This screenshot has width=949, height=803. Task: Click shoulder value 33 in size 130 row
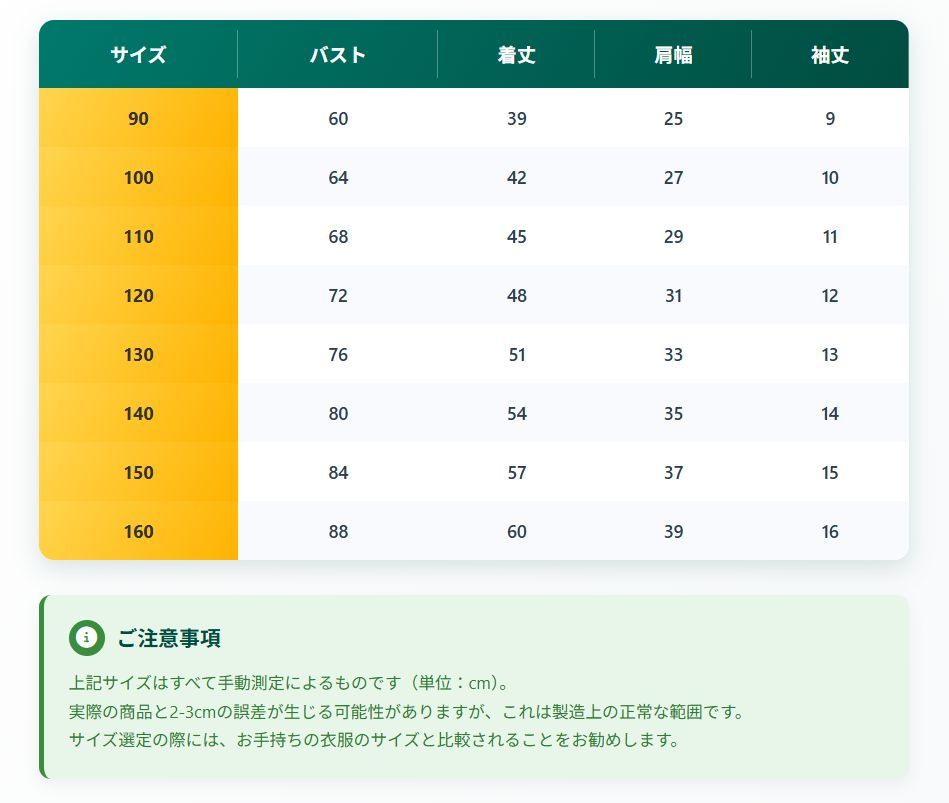point(674,355)
